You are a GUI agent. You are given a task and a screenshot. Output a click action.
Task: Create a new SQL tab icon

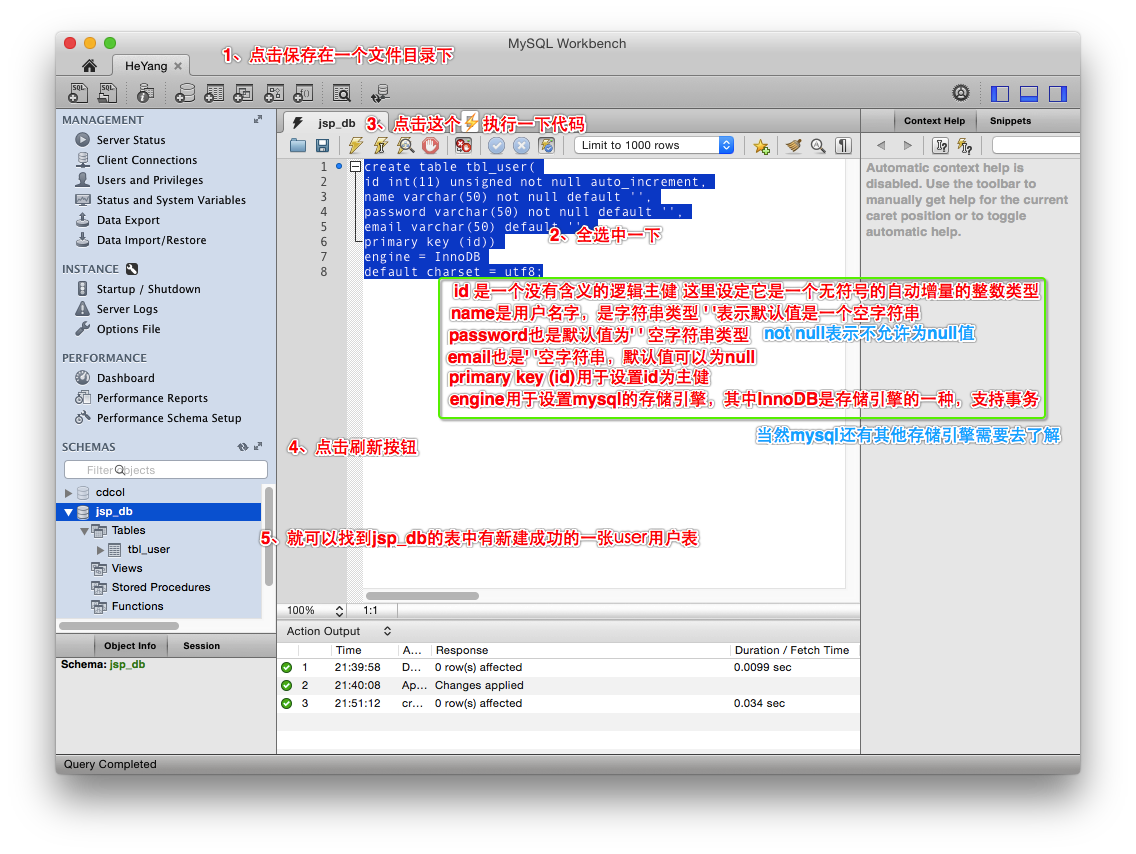(78, 93)
